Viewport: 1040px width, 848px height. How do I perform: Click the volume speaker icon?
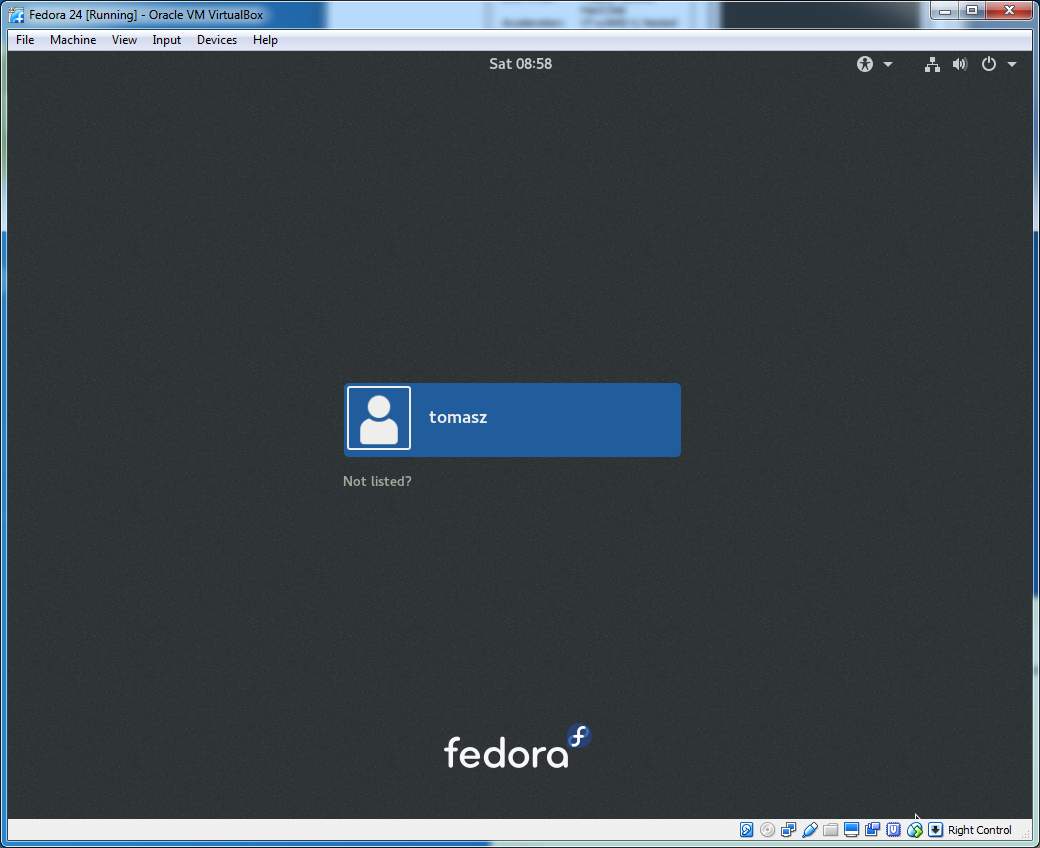960,64
